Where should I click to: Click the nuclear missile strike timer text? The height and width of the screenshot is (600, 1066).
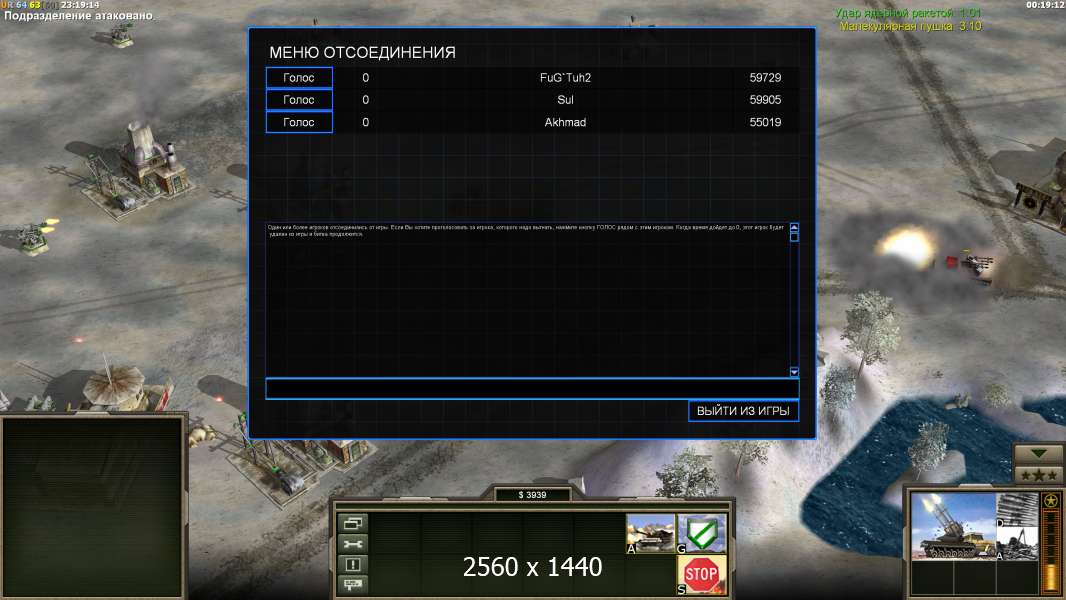tap(907, 13)
